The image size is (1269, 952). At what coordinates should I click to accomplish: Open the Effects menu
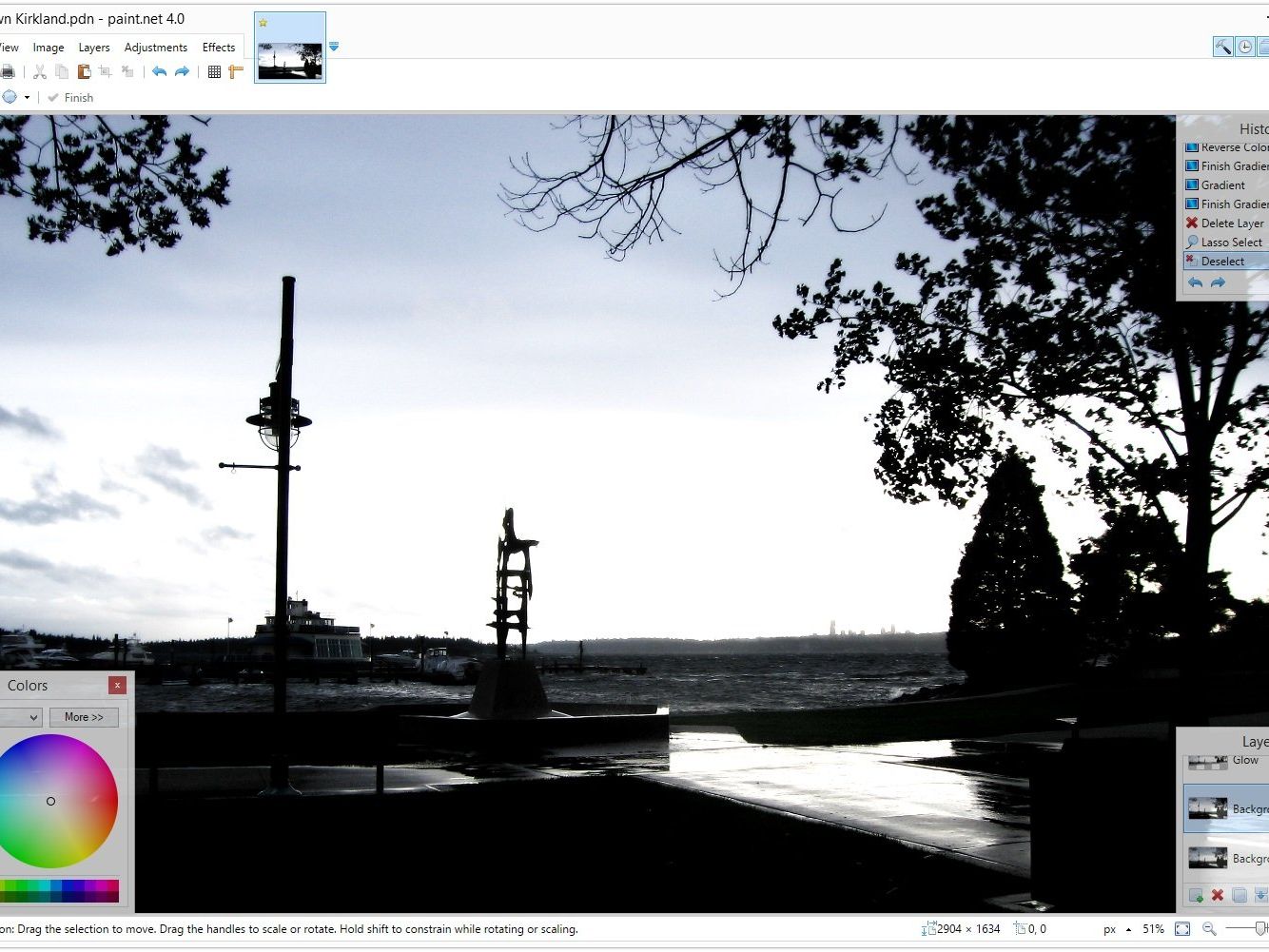219,47
